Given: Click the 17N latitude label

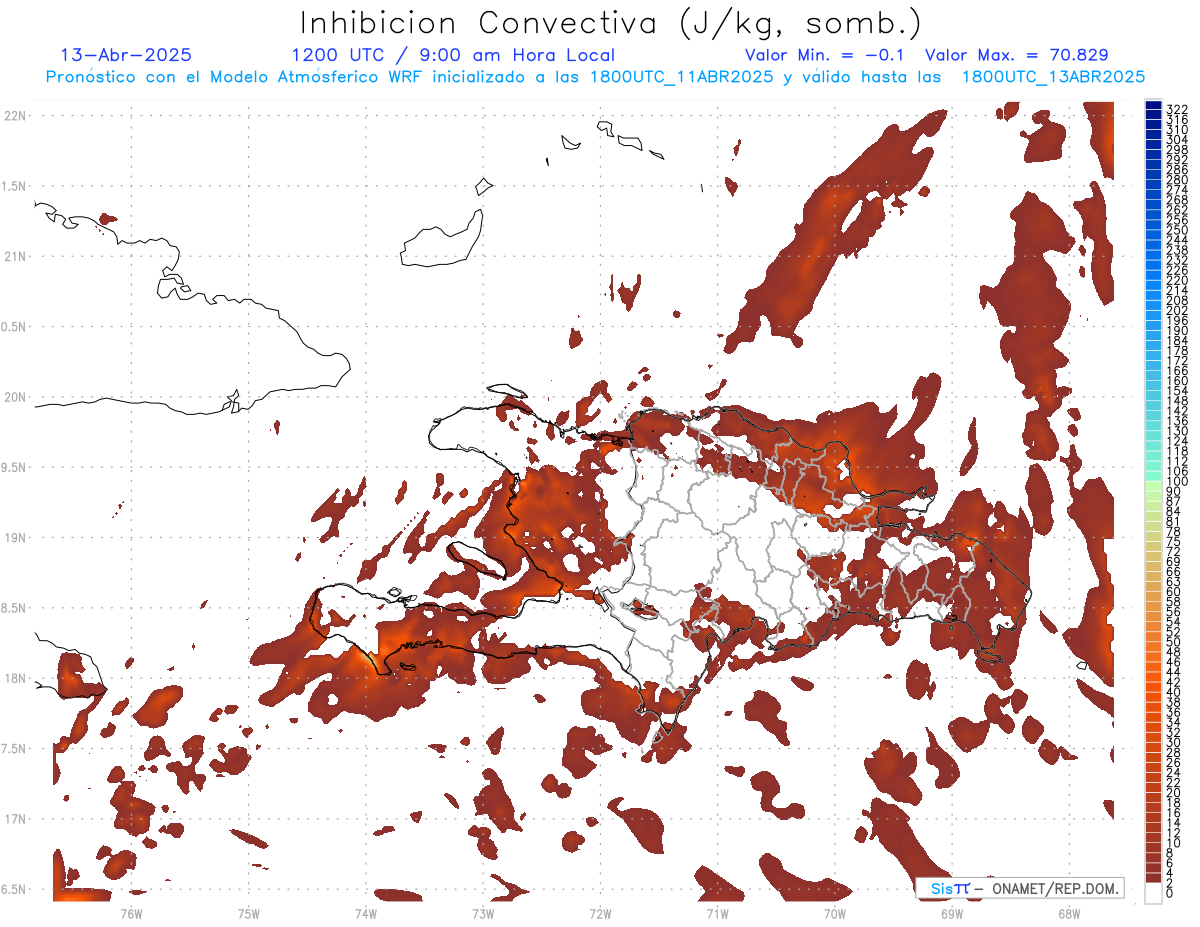Looking at the screenshot, I should (15, 819).
